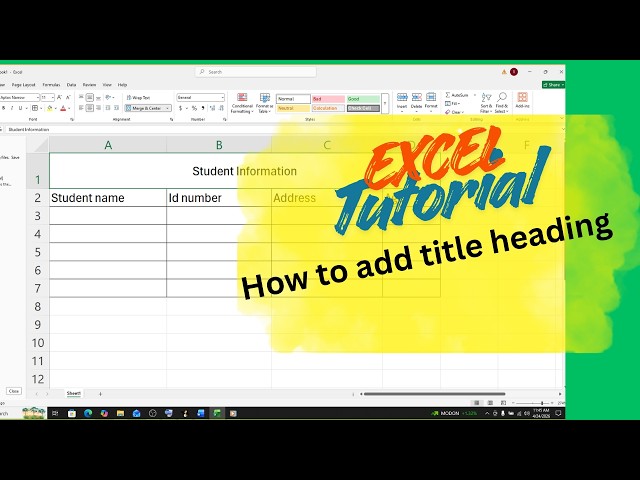
Task: Apply Comma Style icon
Action: tap(203, 108)
